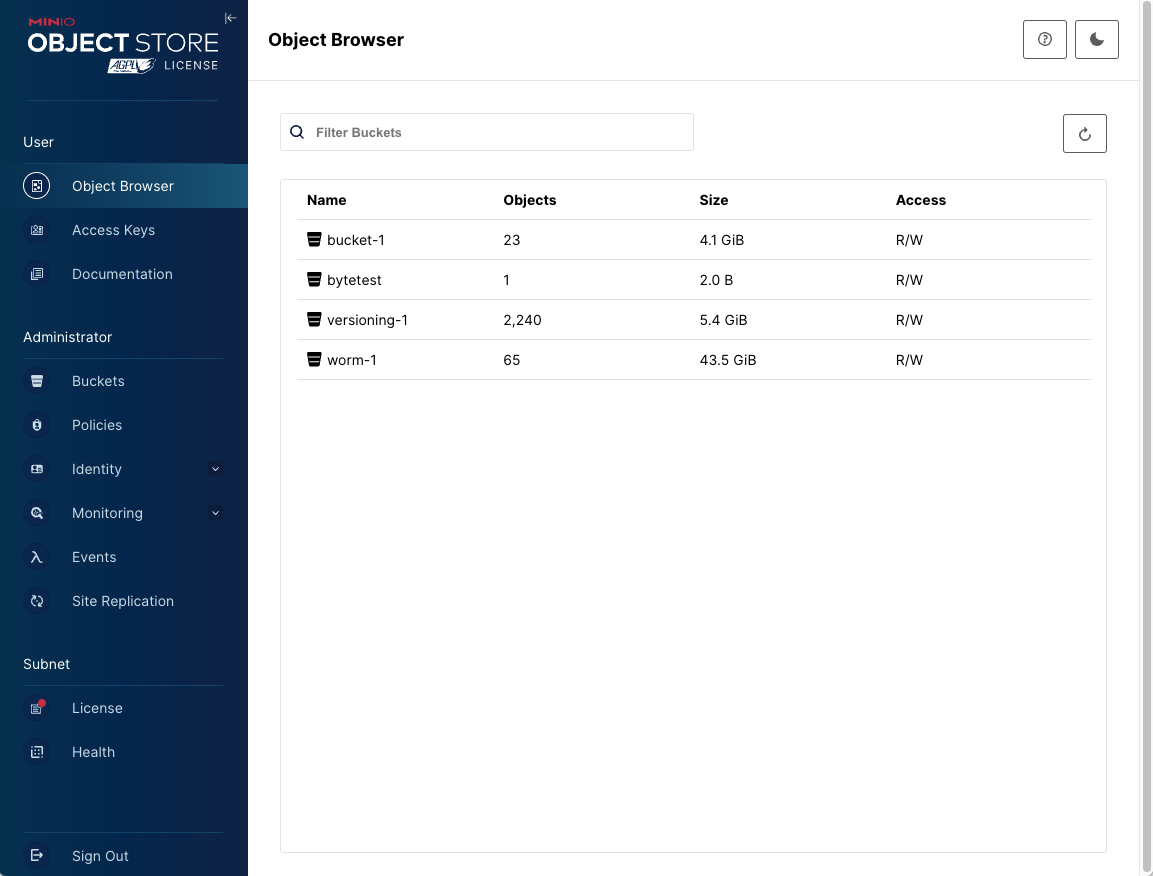Refresh the bucket list
This screenshot has height=876, width=1153.
(1084, 134)
